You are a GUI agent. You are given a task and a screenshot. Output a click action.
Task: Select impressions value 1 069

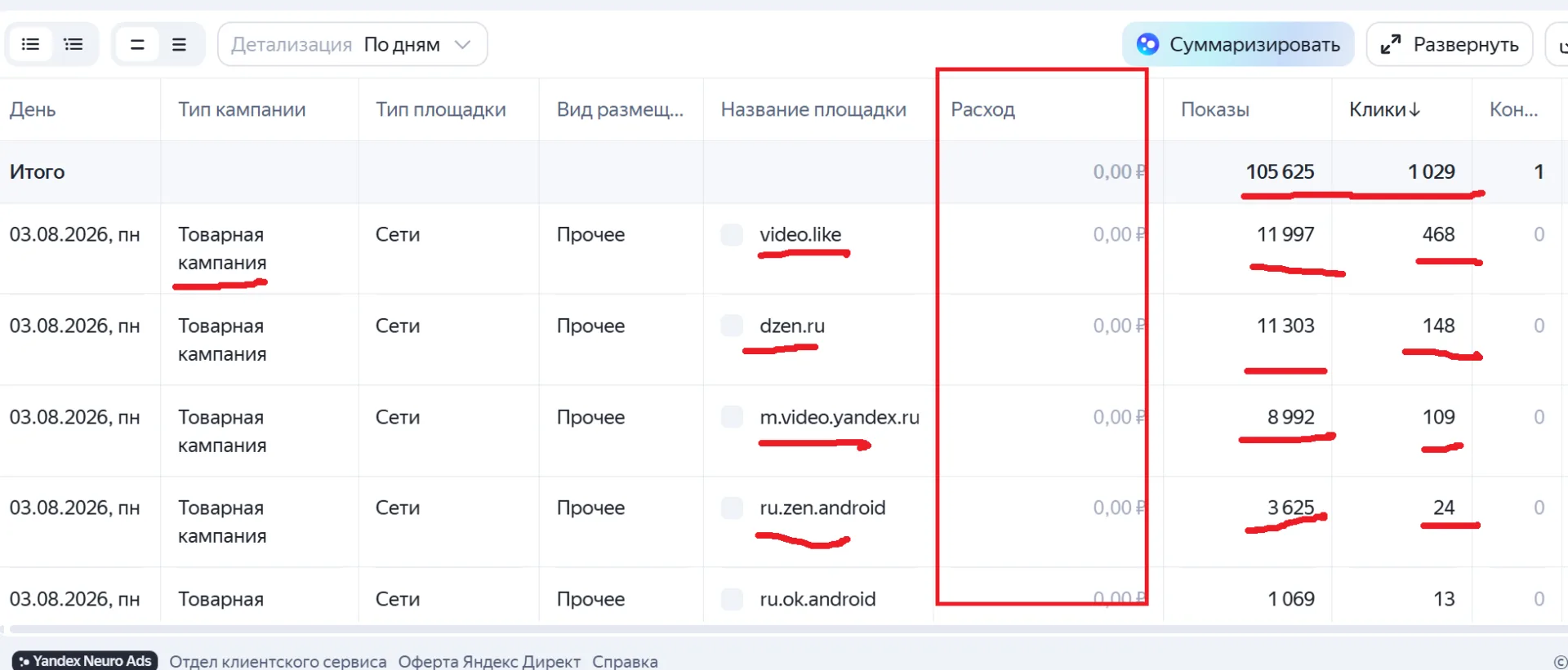(x=1291, y=599)
